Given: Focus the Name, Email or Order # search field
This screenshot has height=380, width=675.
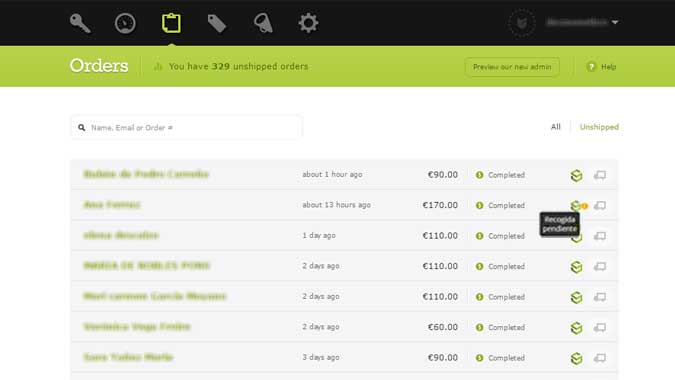Looking at the screenshot, I should tap(186, 127).
